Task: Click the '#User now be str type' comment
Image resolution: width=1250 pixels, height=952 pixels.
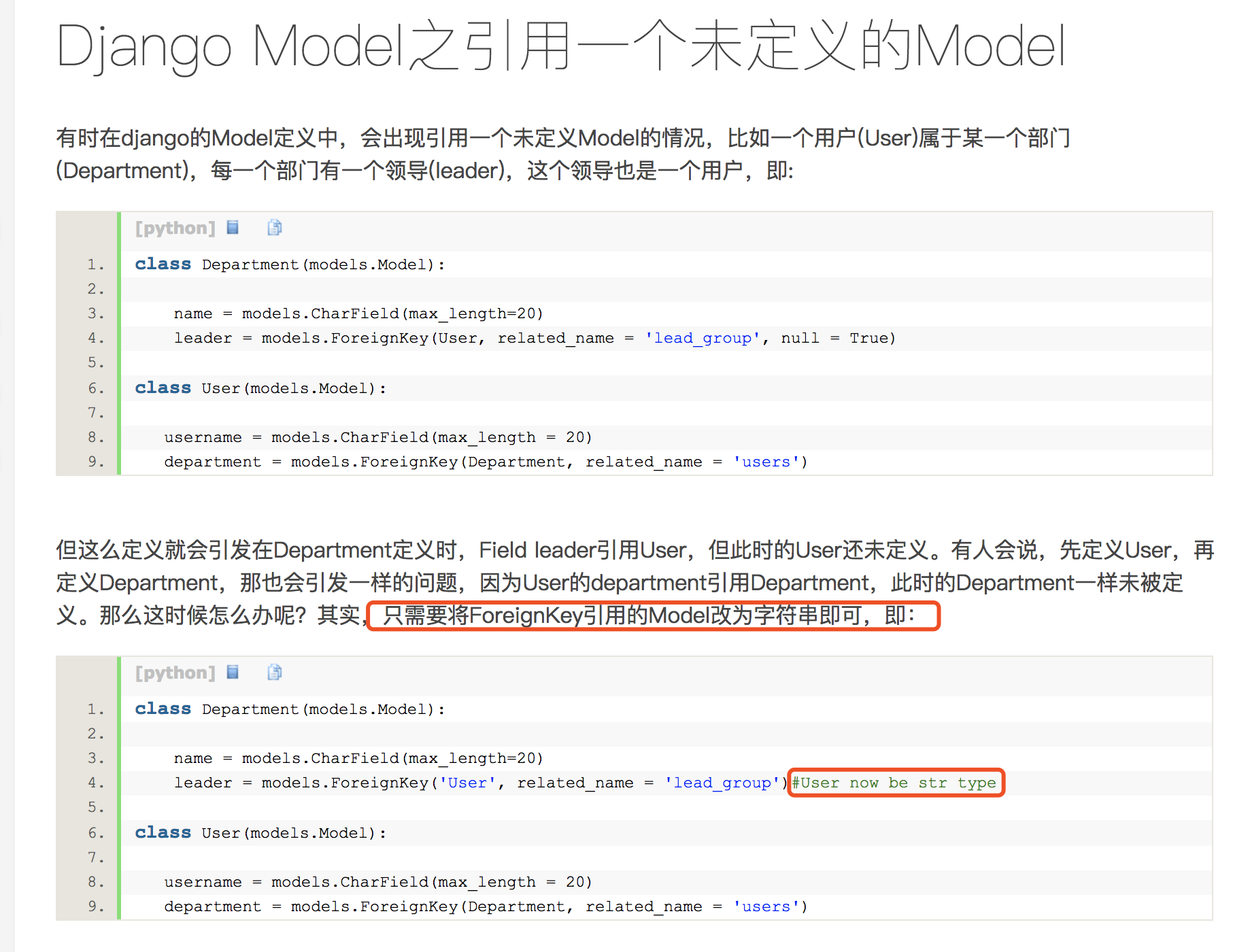Action: pos(894,783)
